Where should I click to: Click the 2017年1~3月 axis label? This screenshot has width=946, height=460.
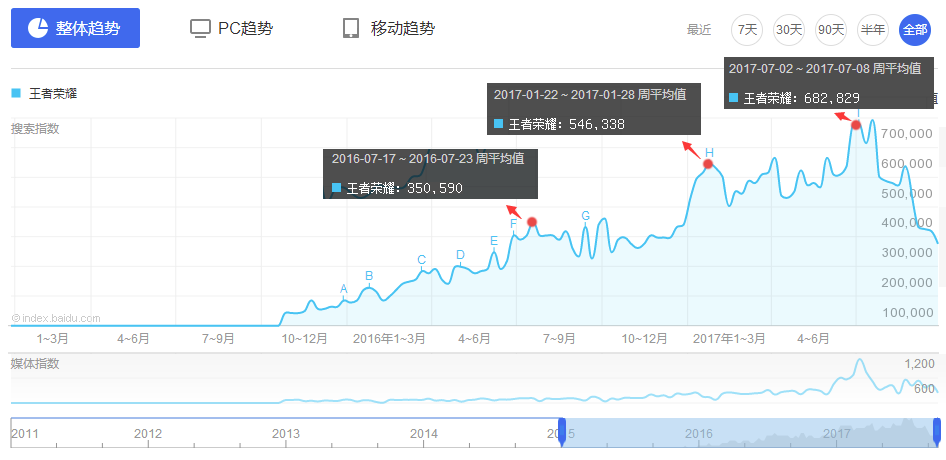pos(729,339)
